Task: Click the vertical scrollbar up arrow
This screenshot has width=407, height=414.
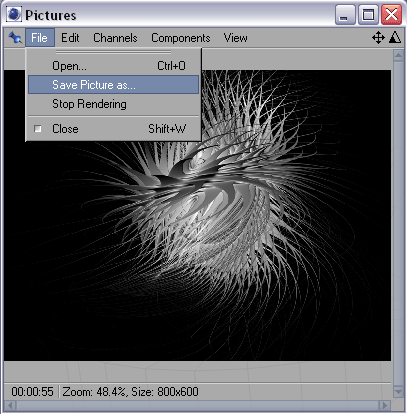Action: click(398, 56)
